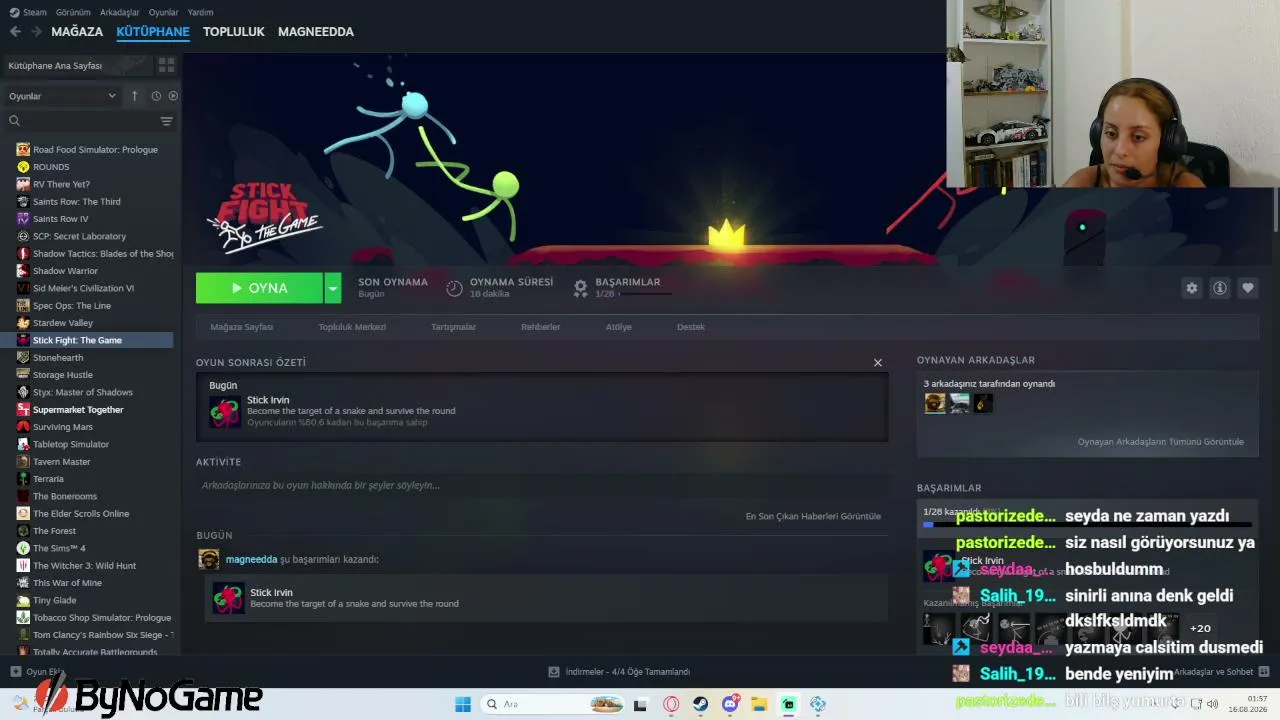1280x720 pixels.
Task: Click İndirmeler downloads status text
Action: coord(628,672)
